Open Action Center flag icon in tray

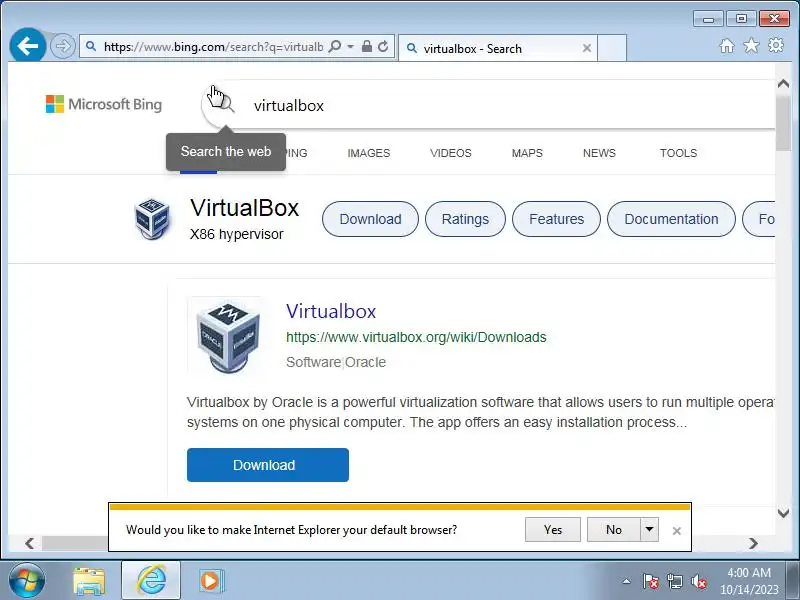coord(651,581)
